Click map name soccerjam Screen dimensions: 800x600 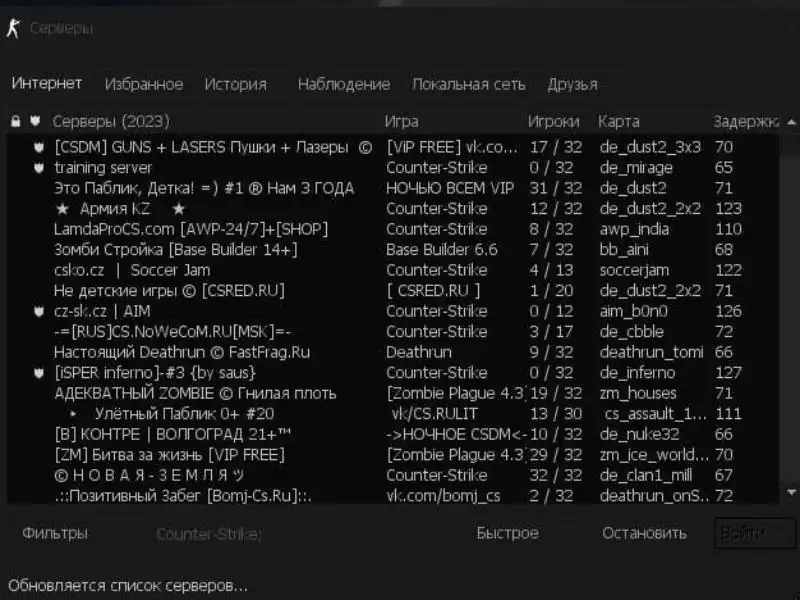point(634,270)
